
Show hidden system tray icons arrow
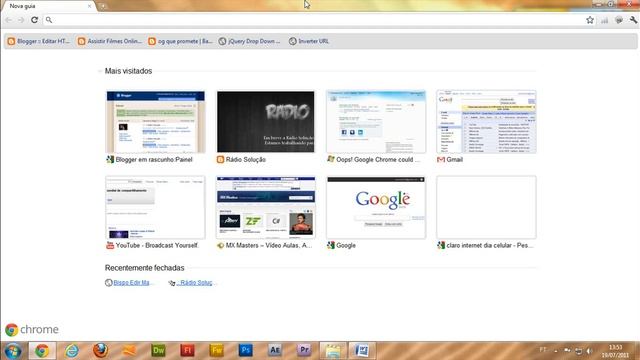pyautogui.click(x=556, y=351)
